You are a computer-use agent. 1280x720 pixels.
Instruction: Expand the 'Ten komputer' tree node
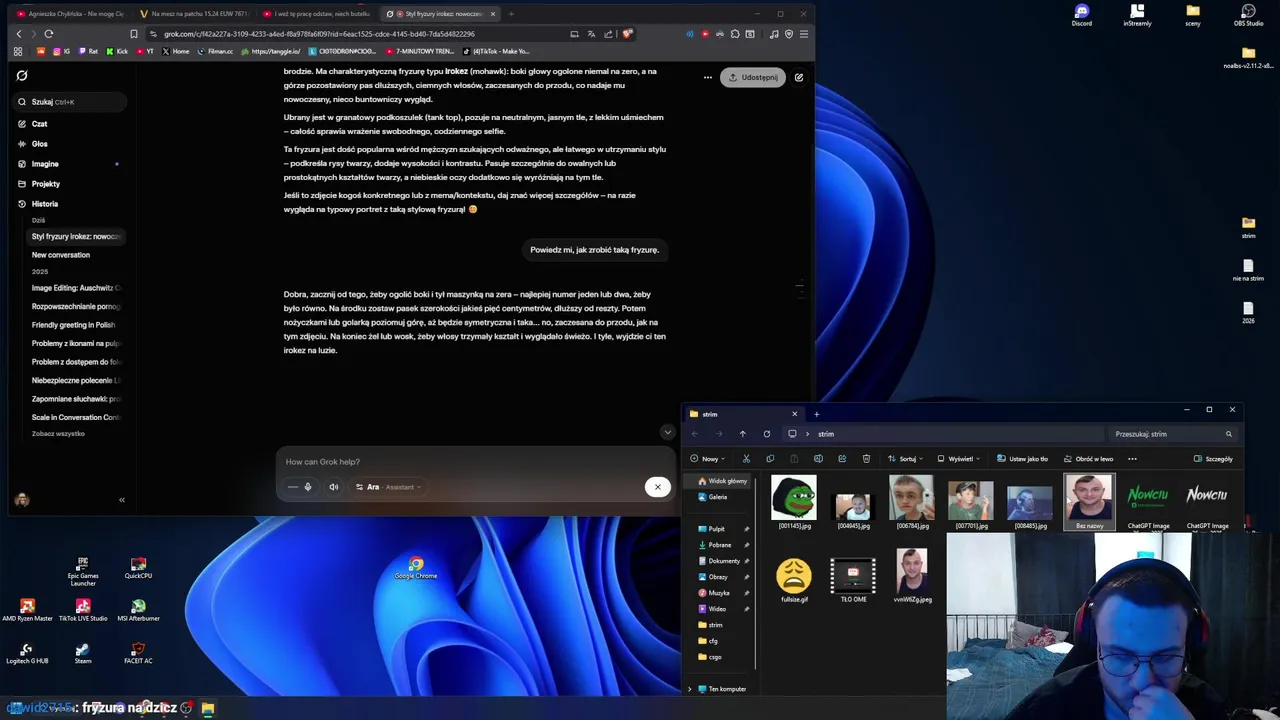(689, 689)
